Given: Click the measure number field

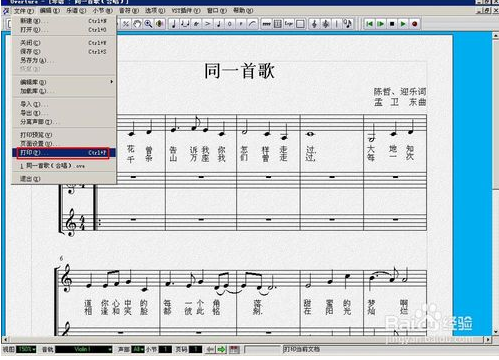Looking at the screenshot, I should tap(165, 349).
